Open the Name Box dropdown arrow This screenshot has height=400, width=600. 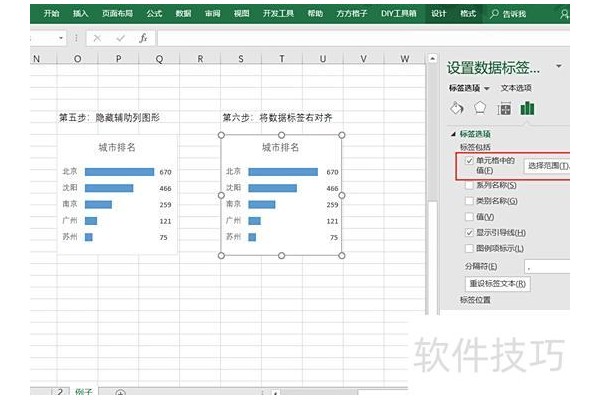(x=61, y=38)
